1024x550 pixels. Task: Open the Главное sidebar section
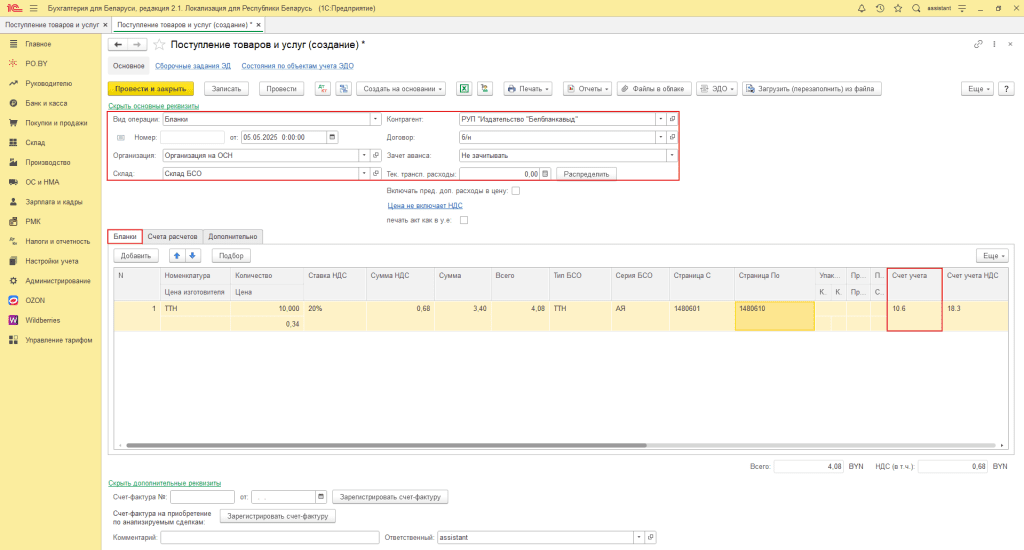[x=38, y=44]
